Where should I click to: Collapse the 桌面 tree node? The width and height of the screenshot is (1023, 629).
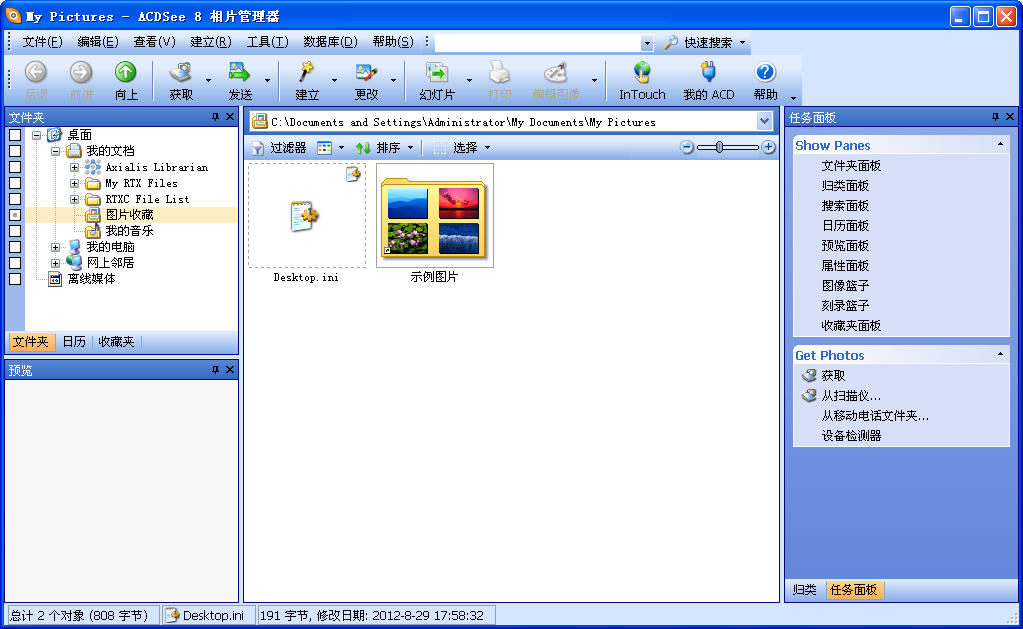point(37,135)
